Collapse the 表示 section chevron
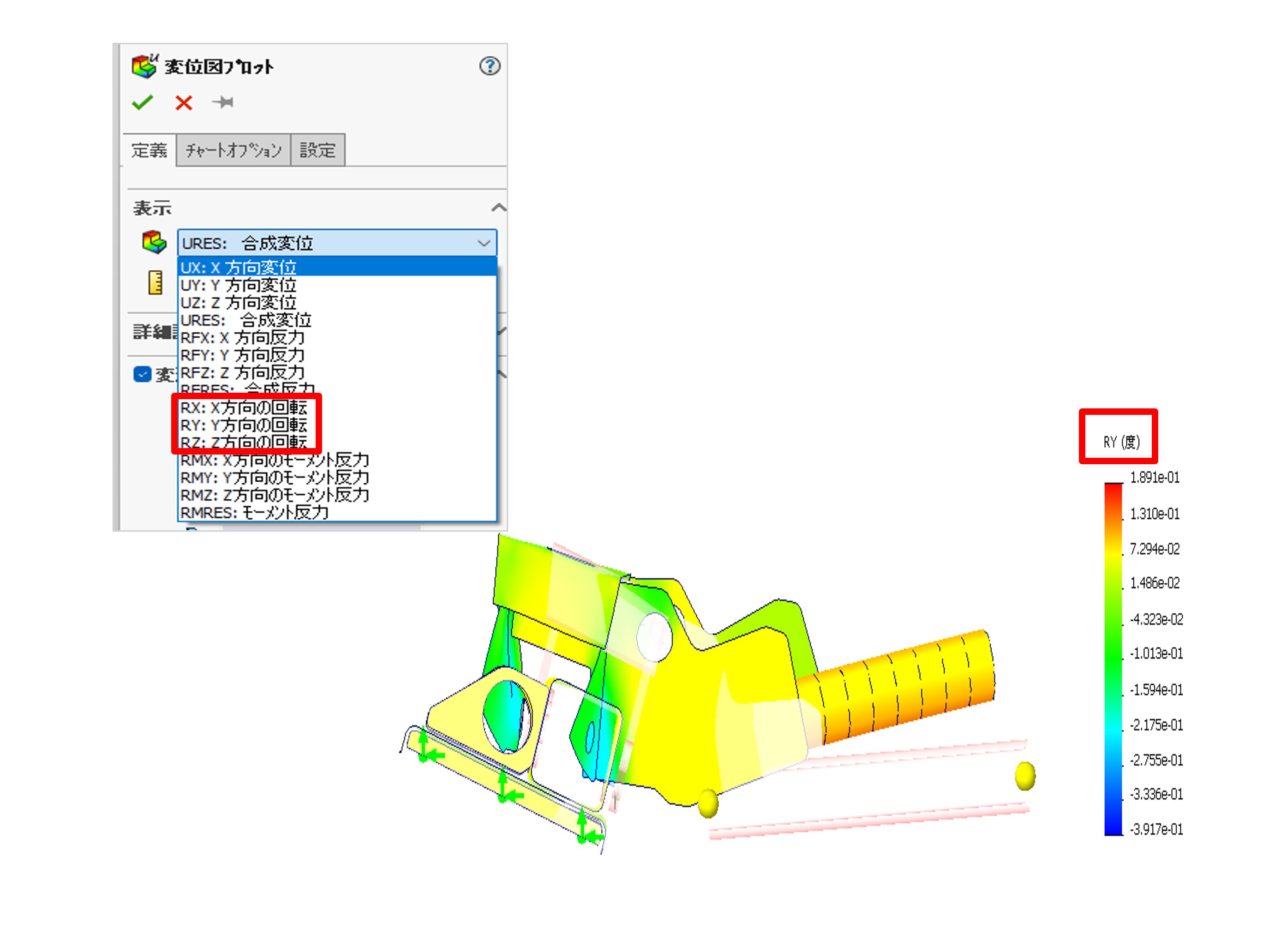Image resolution: width=1269 pixels, height=952 pixels. [x=498, y=208]
